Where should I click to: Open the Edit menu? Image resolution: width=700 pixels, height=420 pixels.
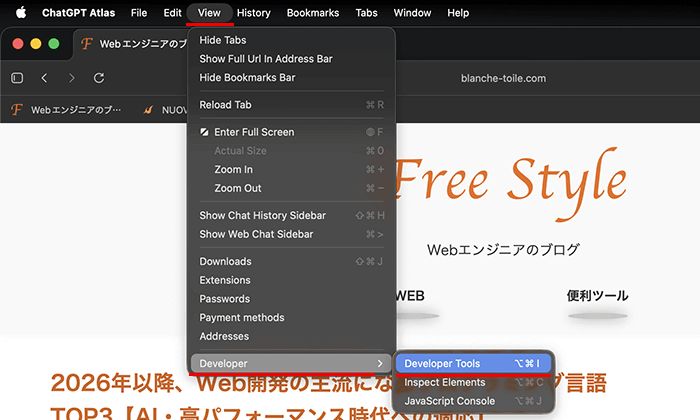click(x=172, y=13)
